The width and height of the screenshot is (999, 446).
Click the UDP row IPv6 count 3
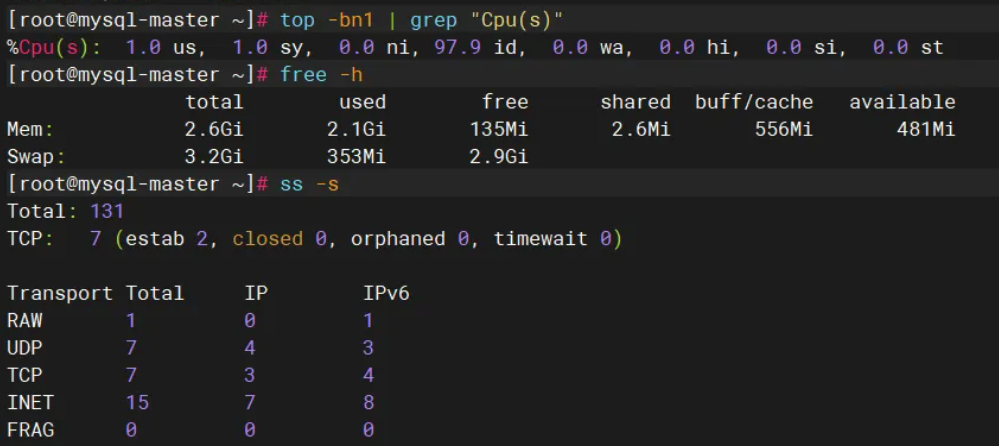pos(368,348)
